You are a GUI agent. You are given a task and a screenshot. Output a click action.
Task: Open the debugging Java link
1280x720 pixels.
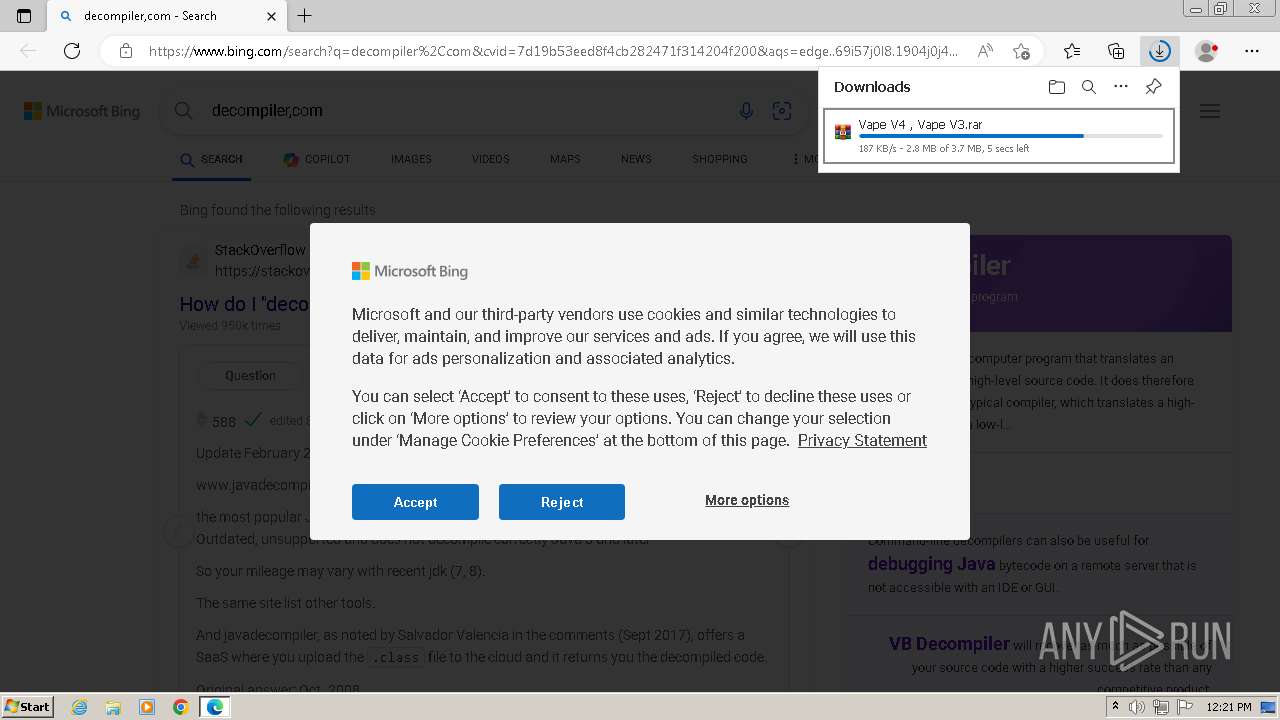pos(931,564)
